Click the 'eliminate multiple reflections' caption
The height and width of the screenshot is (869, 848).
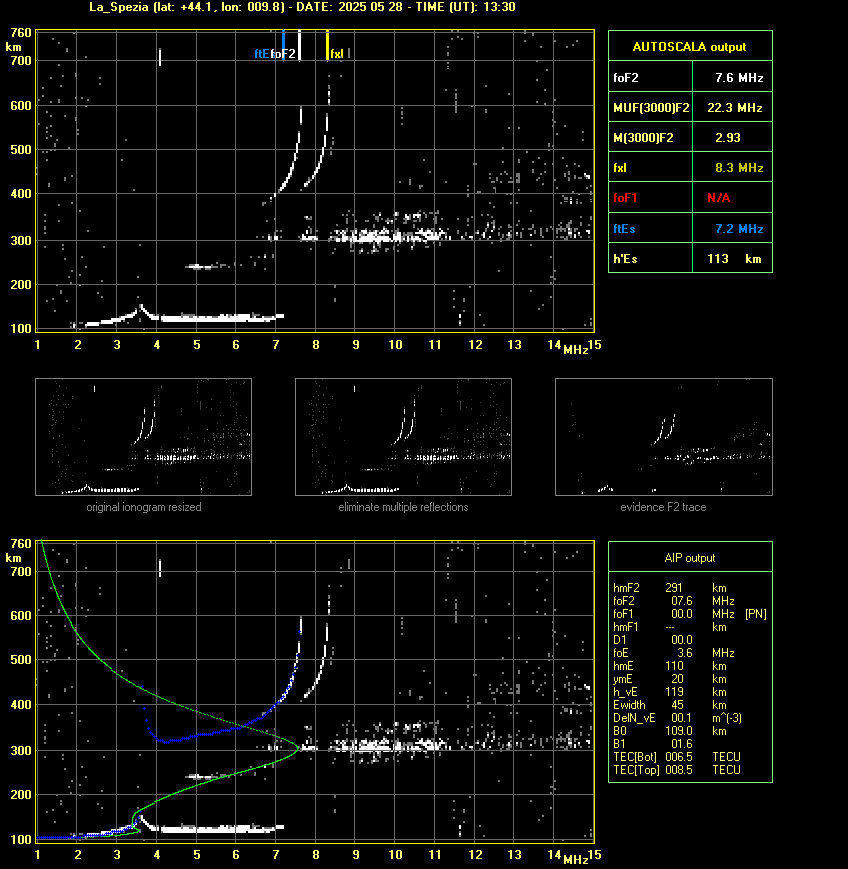tap(403, 507)
